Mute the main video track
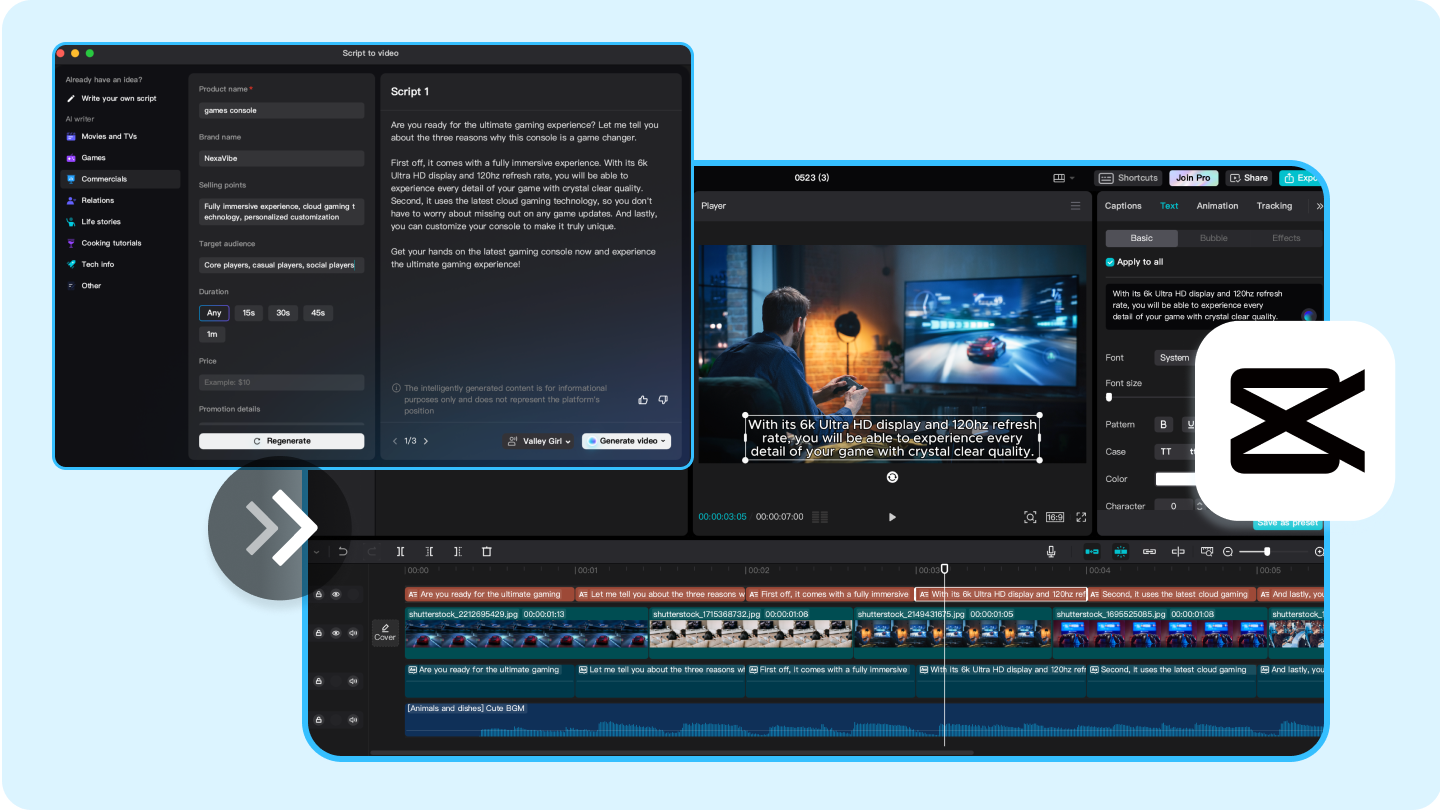Image resolution: width=1440 pixels, height=810 pixels. [x=353, y=632]
